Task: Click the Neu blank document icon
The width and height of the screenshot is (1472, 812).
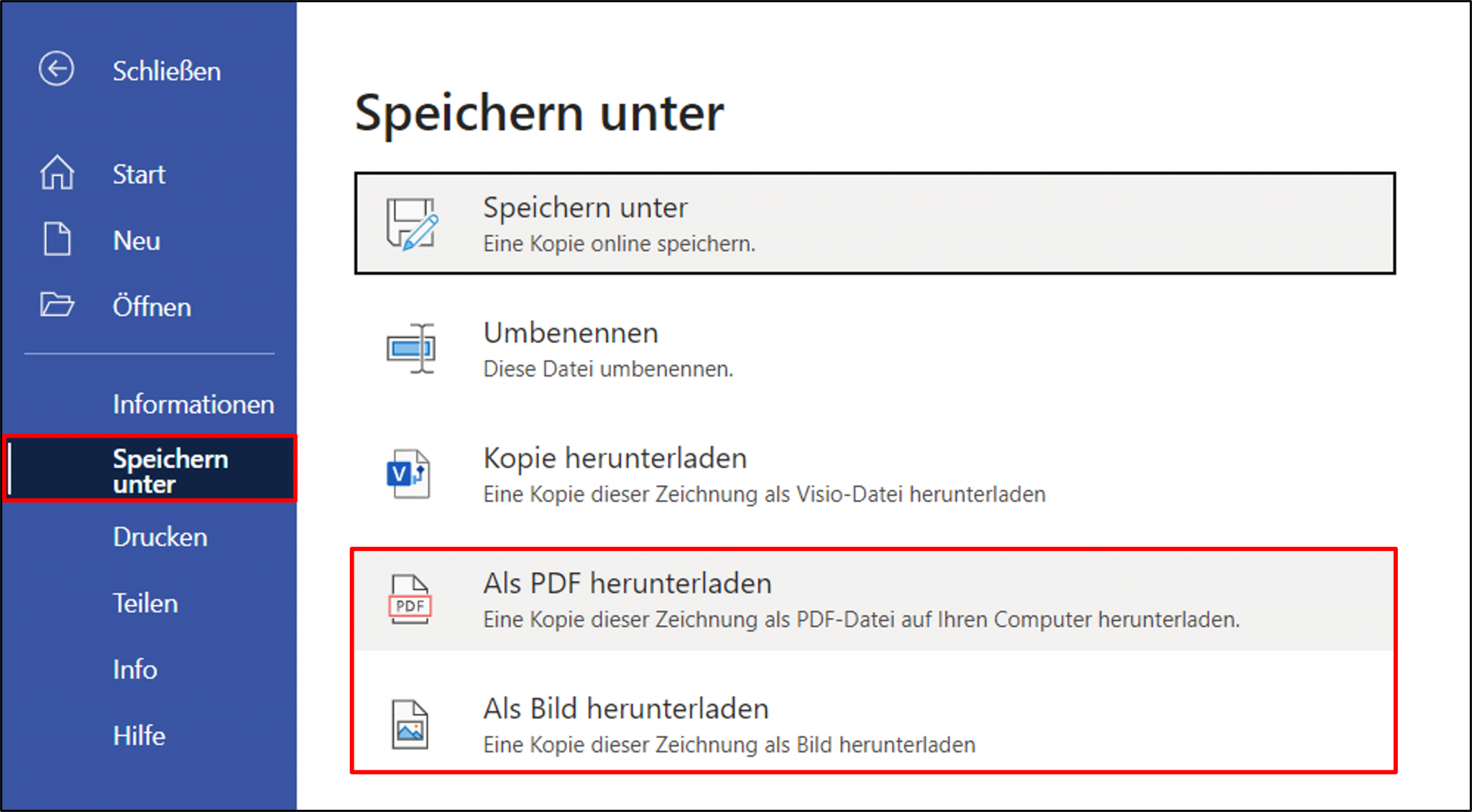Action: [x=56, y=239]
